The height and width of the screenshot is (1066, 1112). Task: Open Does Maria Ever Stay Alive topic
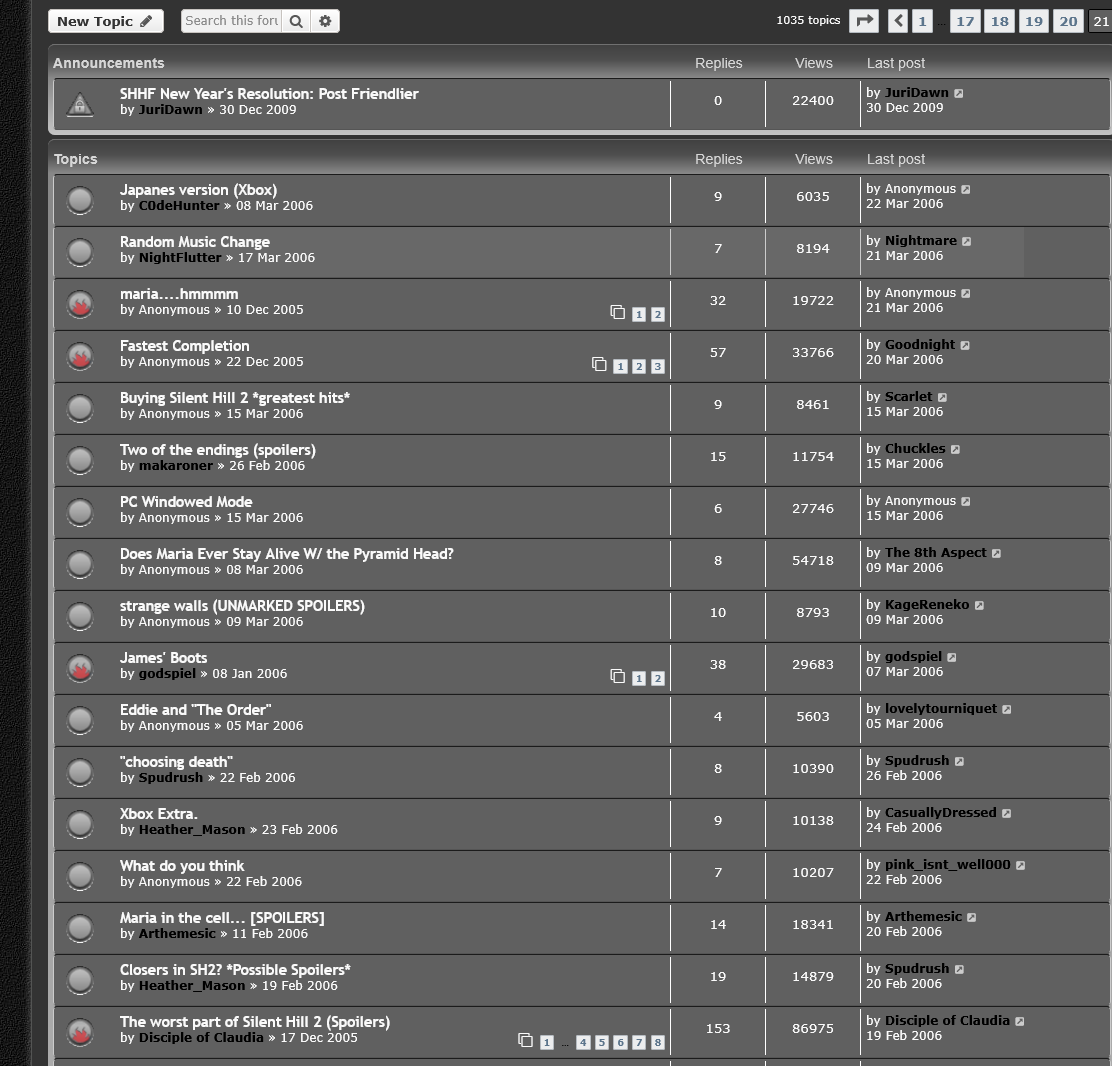(x=287, y=554)
